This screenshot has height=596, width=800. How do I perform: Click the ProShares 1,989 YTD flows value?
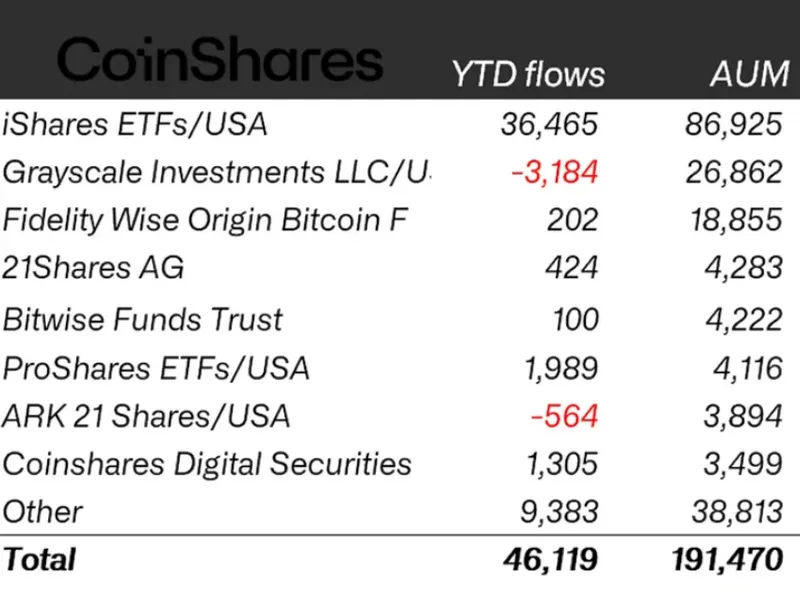pos(560,368)
